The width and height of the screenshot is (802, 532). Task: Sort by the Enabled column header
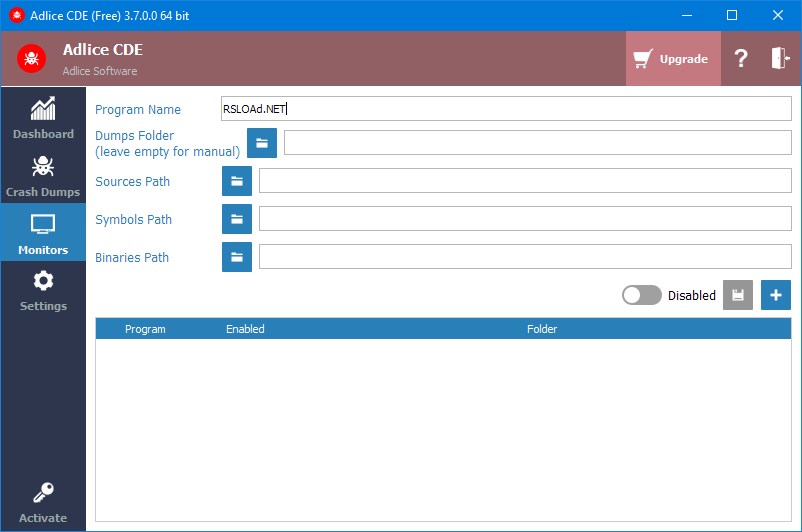[245, 329]
